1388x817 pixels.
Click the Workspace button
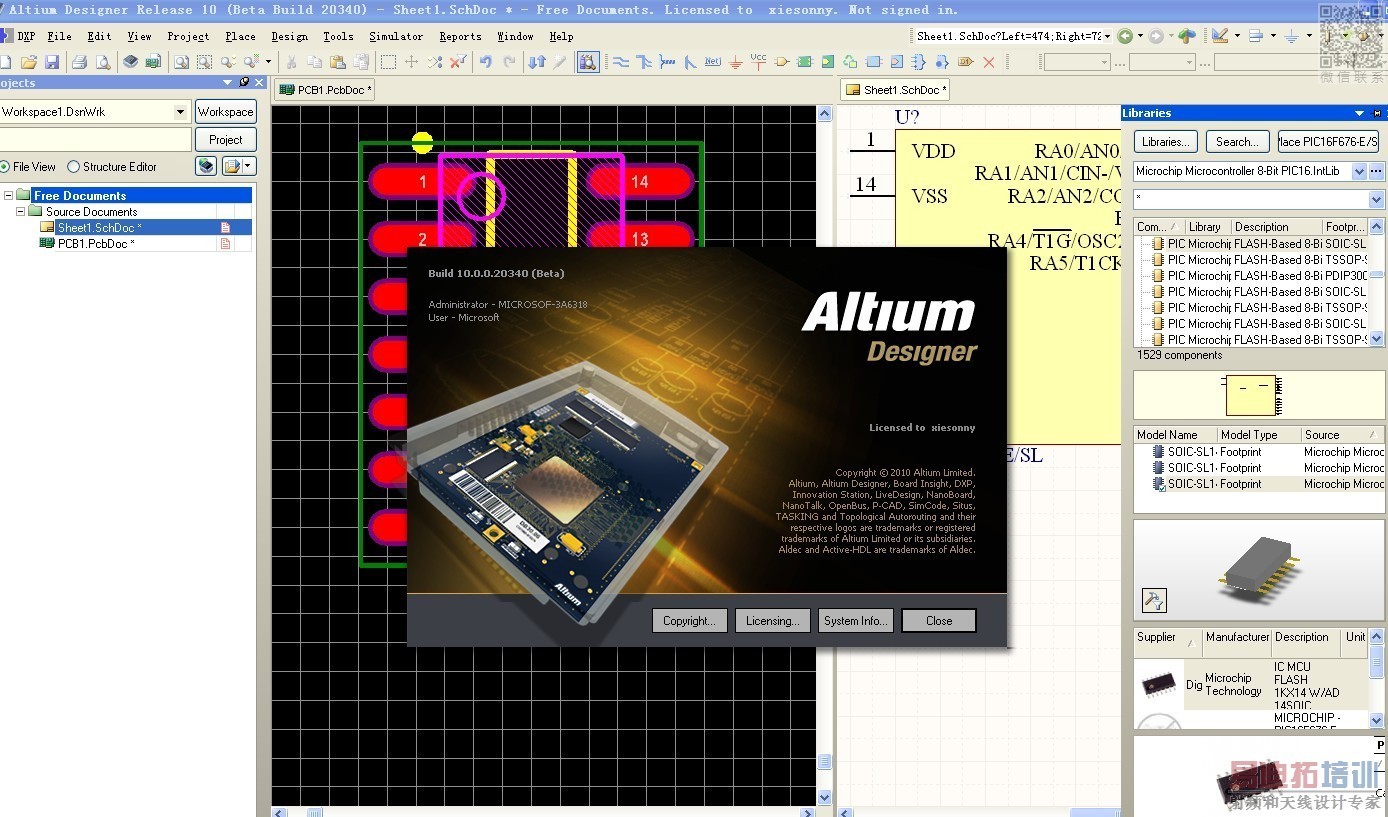coord(225,112)
